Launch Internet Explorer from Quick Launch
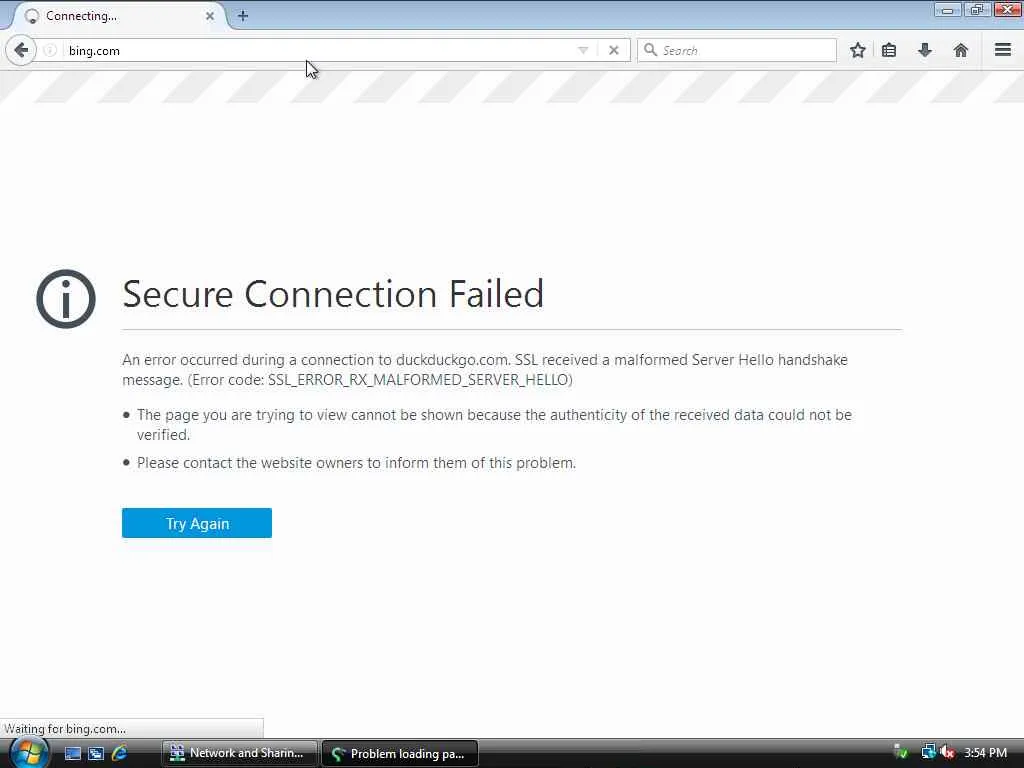This screenshot has height=768, width=1024. tap(119, 753)
